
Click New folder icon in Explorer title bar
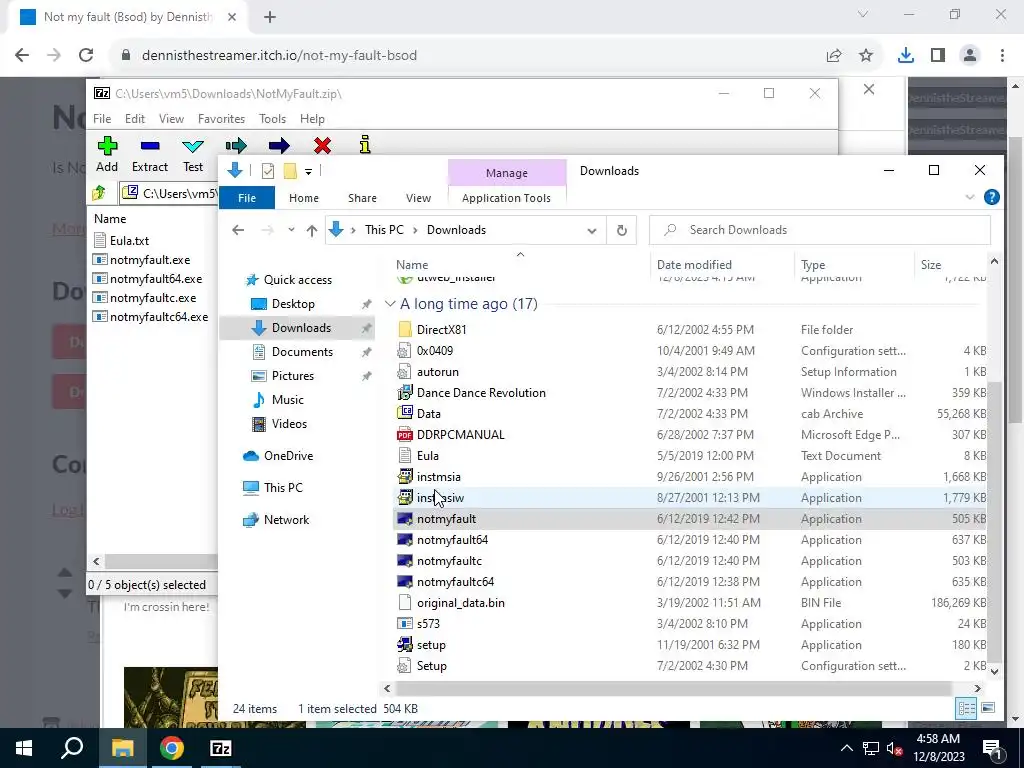(x=290, y=171)
